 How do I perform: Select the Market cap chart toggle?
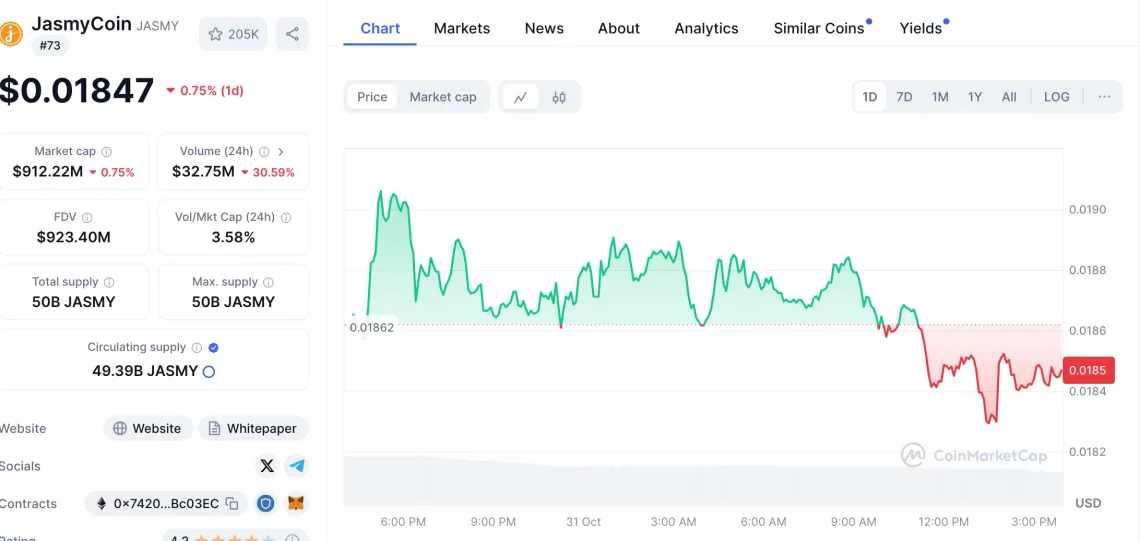(443, 97)
